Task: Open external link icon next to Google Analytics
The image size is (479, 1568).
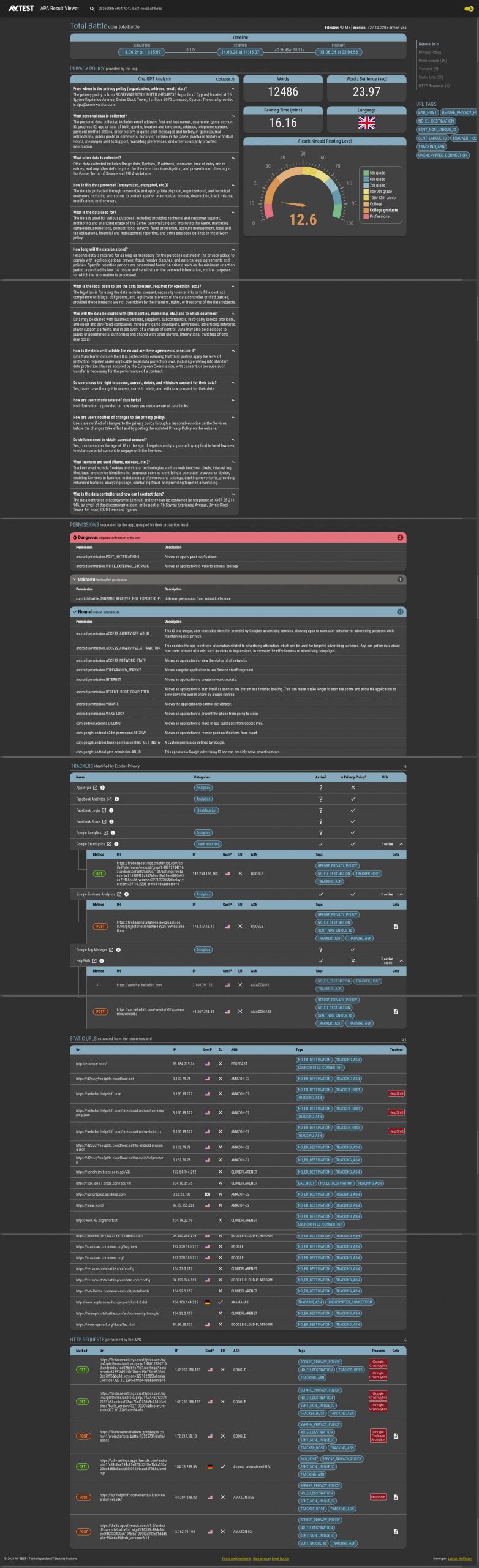Action: coord(106,832)
